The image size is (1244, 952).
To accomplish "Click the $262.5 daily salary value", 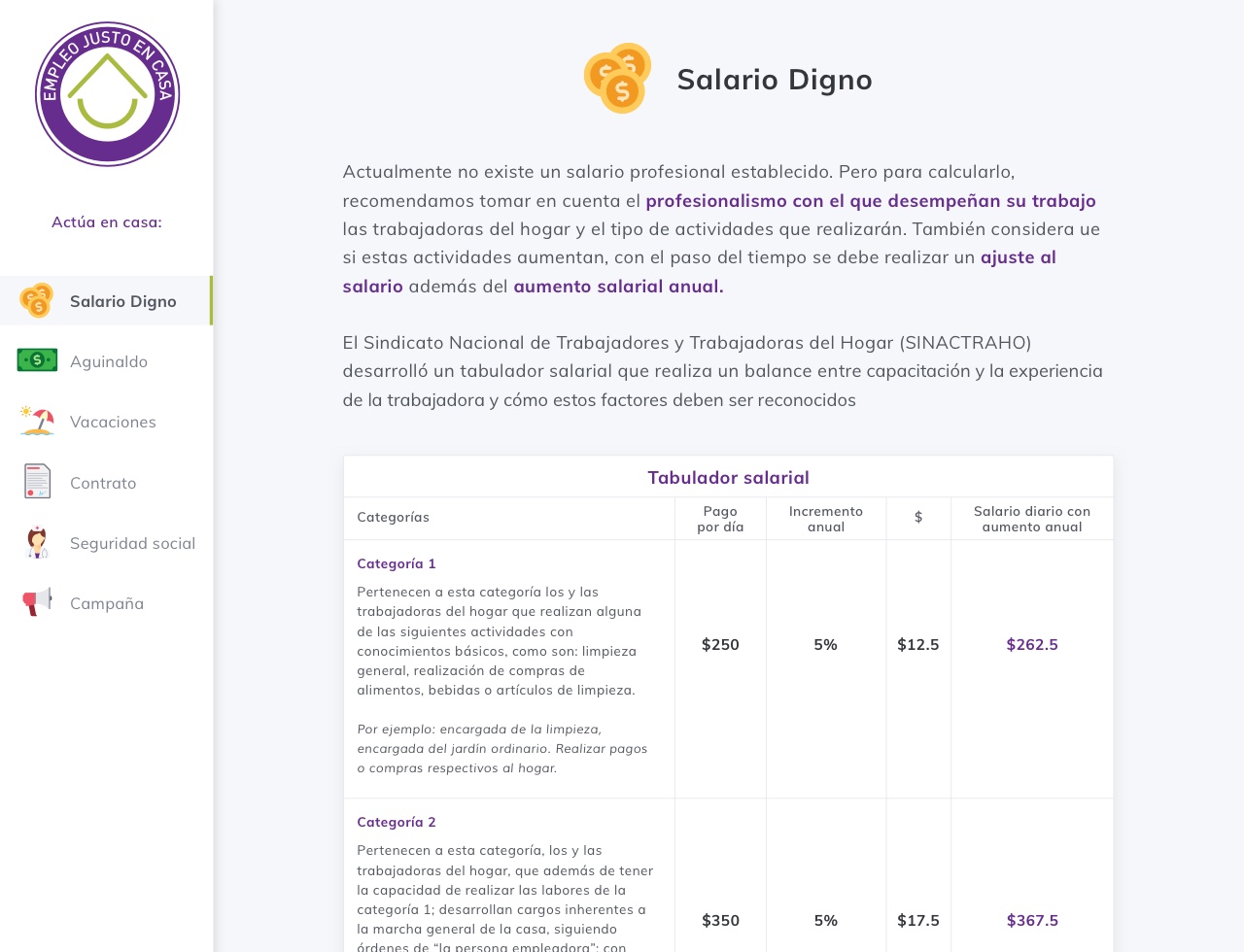I will (1032, 644).
